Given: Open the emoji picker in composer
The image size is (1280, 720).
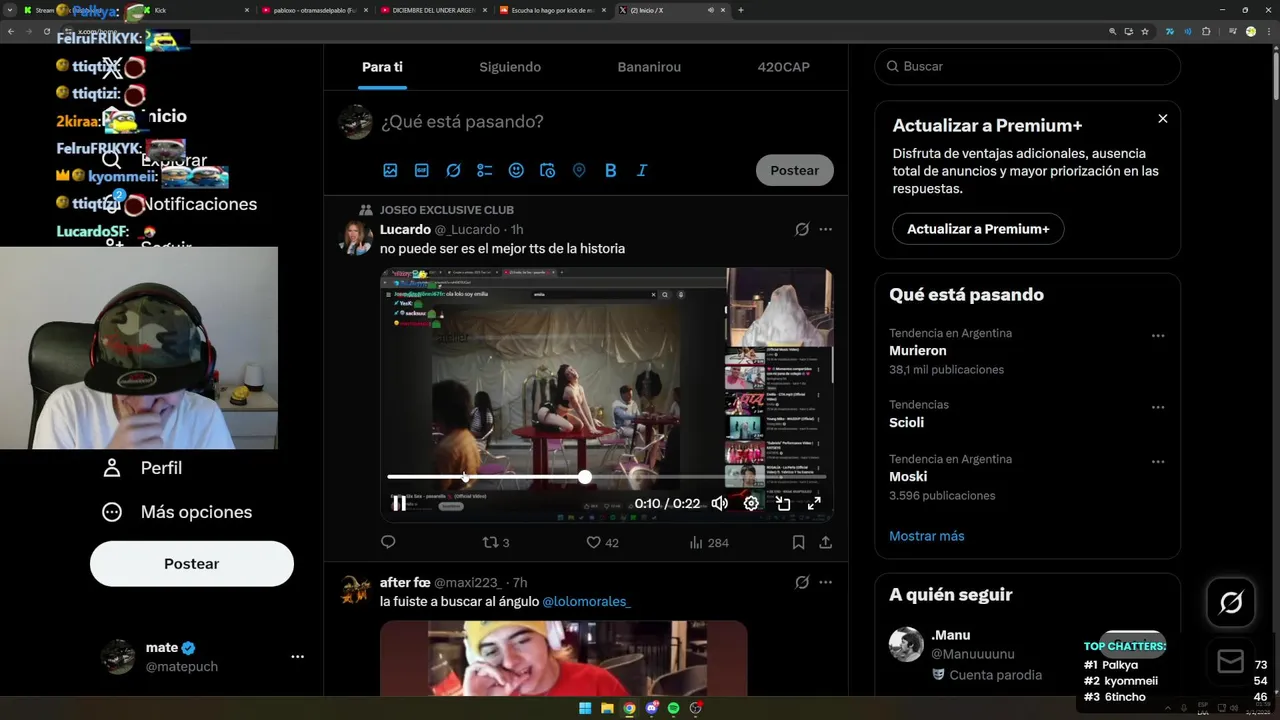Looking at the screenshot, I should click(x=516, y=171).
